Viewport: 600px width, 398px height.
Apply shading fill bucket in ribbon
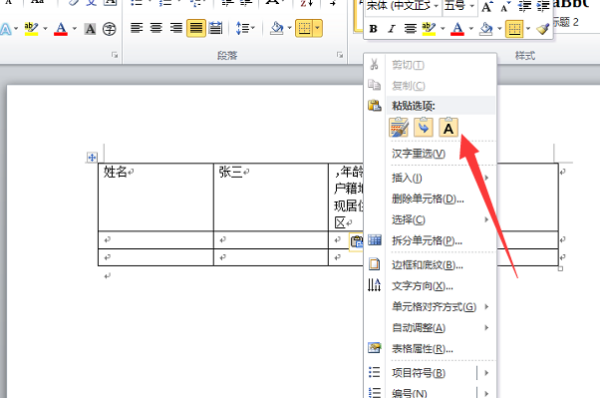(276, 28)
